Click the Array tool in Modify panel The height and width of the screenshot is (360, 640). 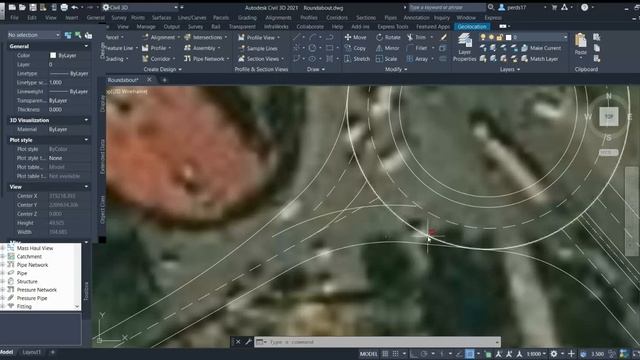pyautogui.click(x=418, y=59)
